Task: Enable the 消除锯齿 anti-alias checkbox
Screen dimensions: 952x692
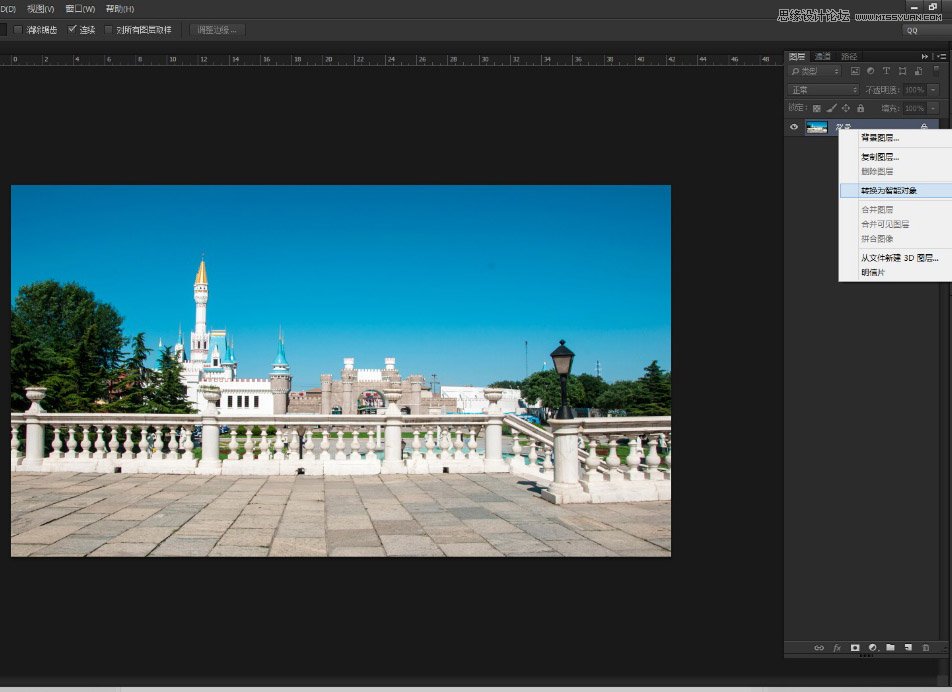Action: pyautogui.click(x=18, y=30)
